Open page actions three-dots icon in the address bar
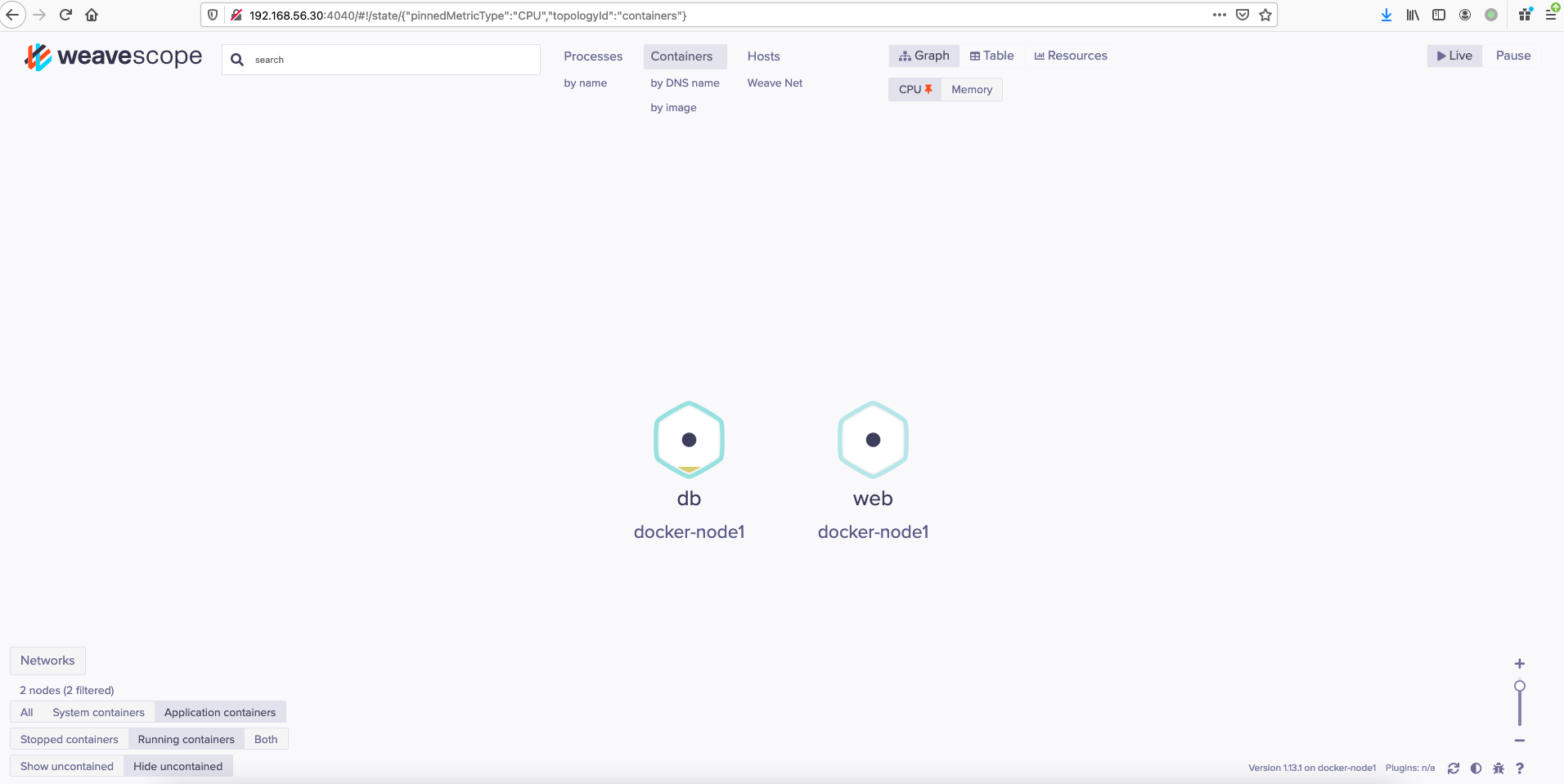Viewport: 1564px width, 784px height. (x=1220, y=15)
